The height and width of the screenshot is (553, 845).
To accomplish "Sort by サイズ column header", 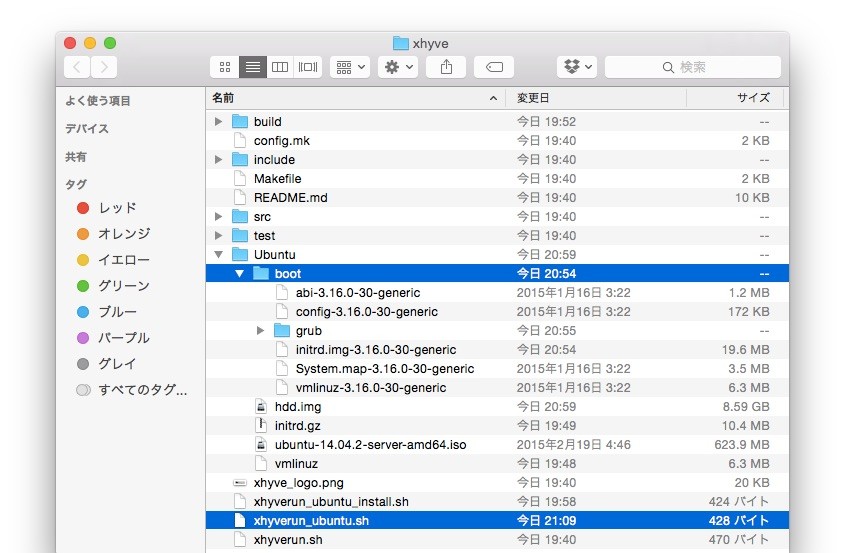I will [x=735, y=98].
